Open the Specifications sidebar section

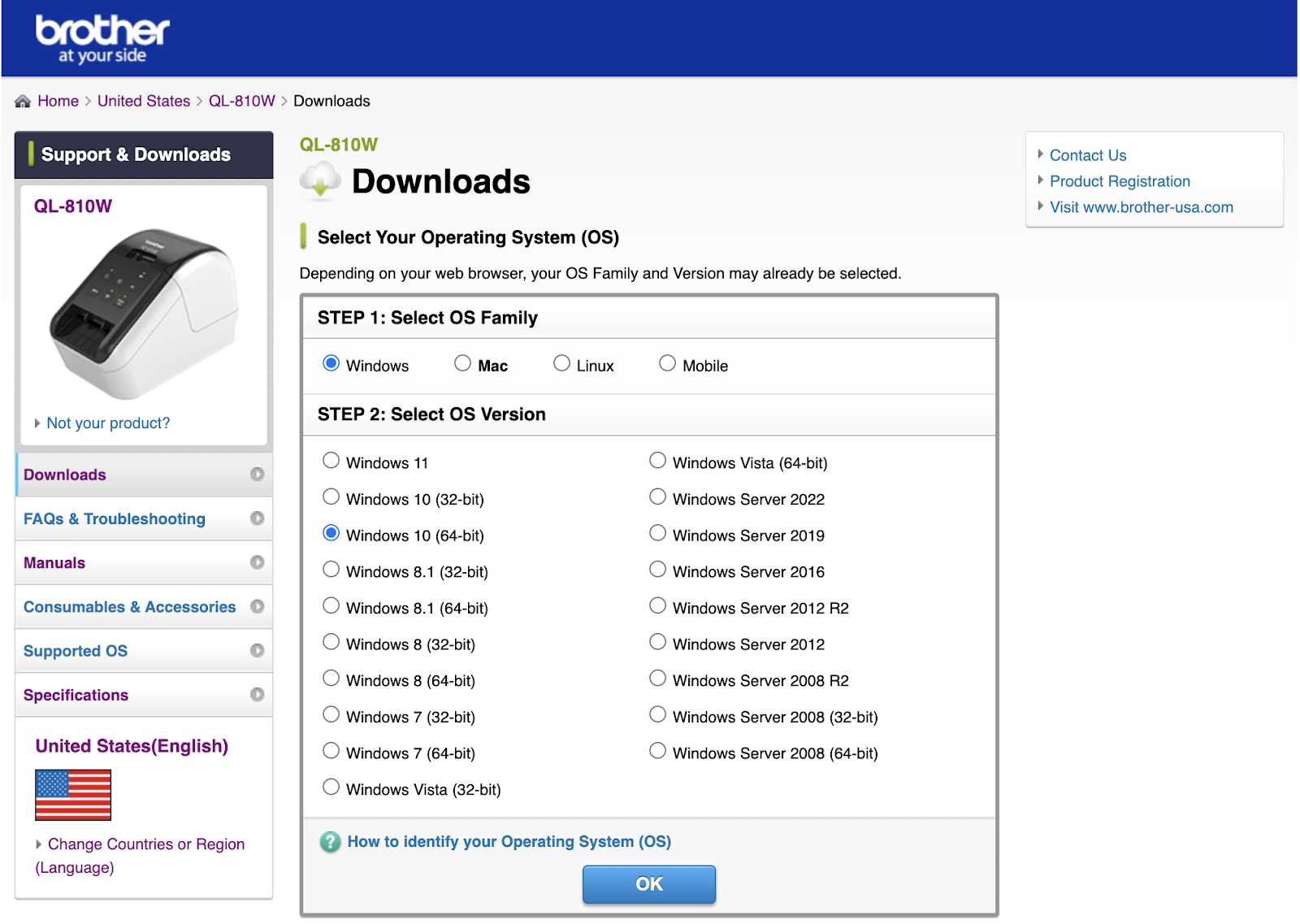(x=144, y=695)
